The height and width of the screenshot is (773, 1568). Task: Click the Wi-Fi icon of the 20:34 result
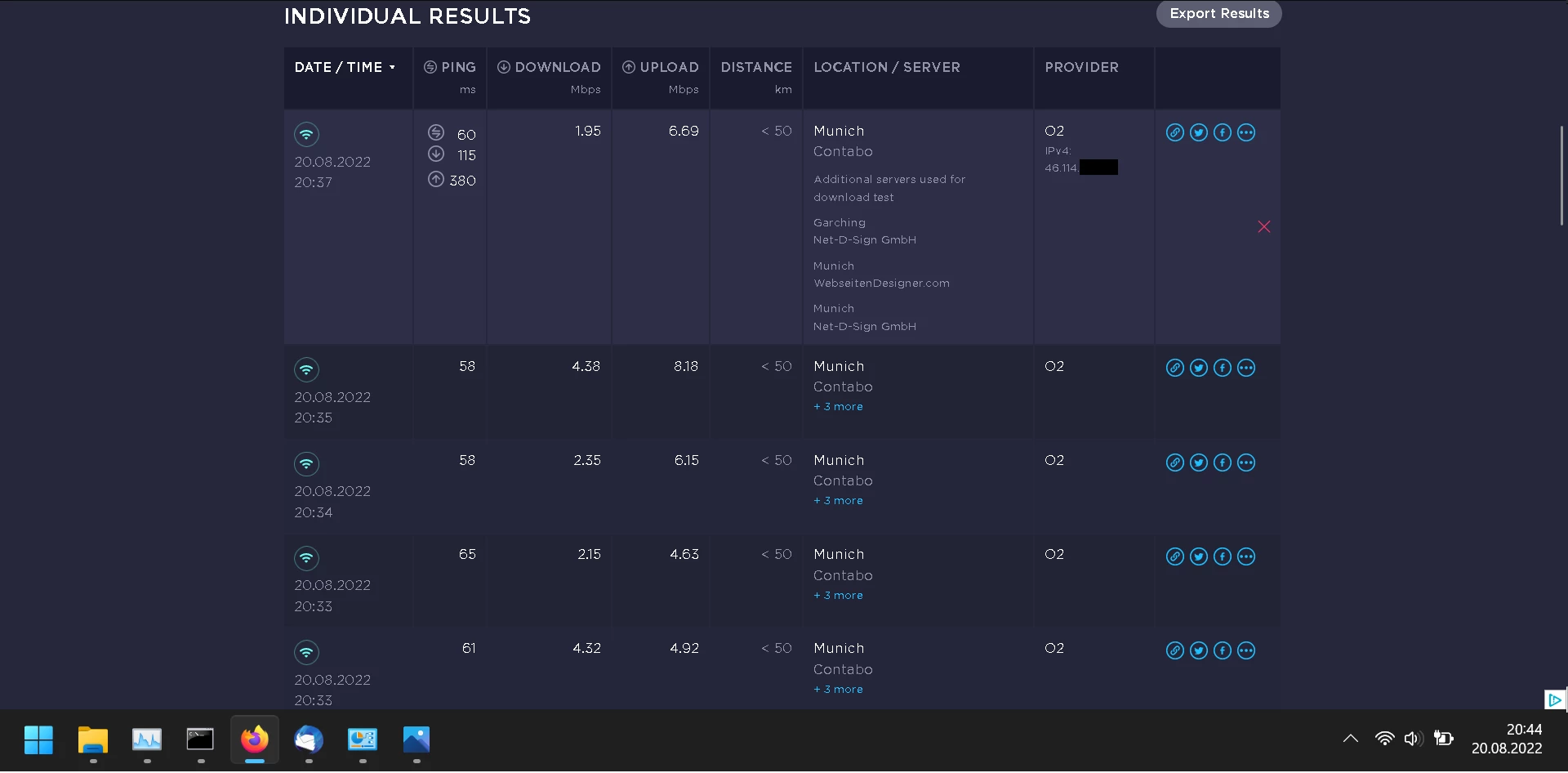[306, 464]
